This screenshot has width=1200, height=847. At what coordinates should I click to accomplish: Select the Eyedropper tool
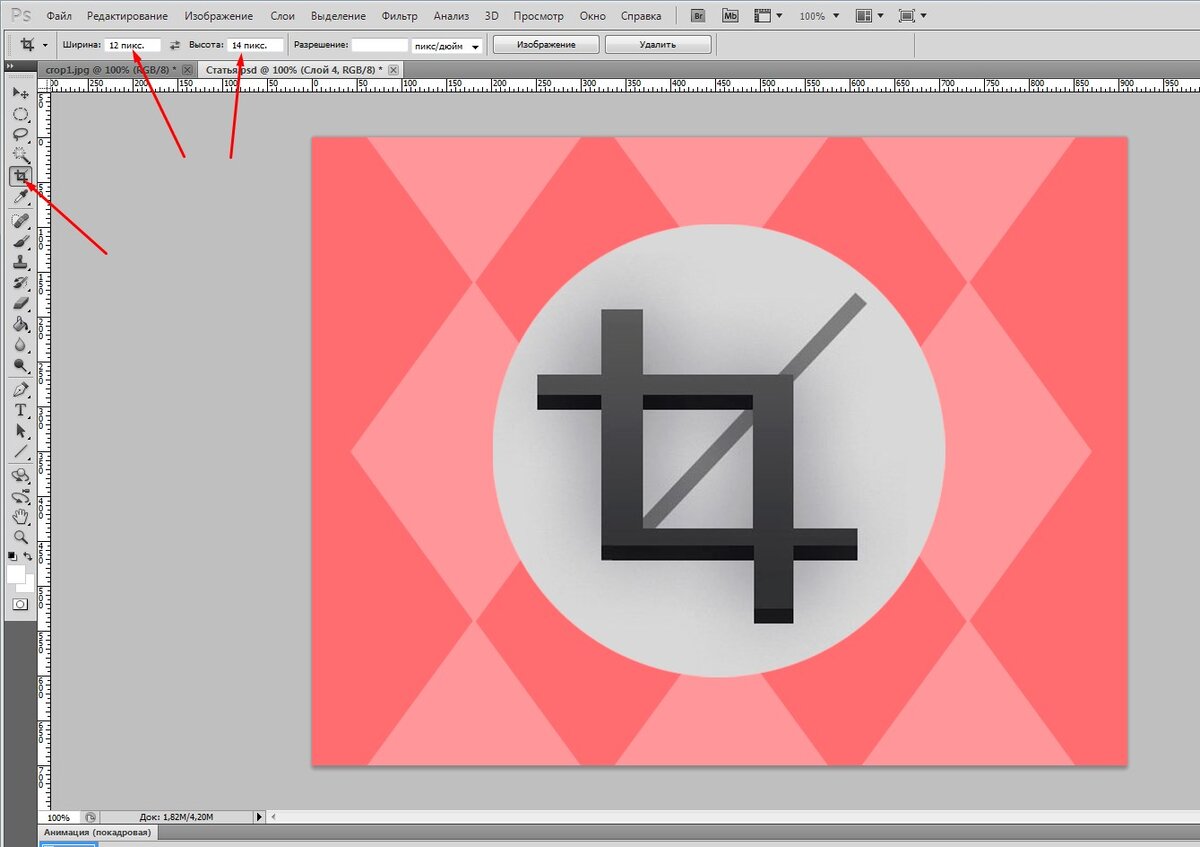[x=20, y=197]
